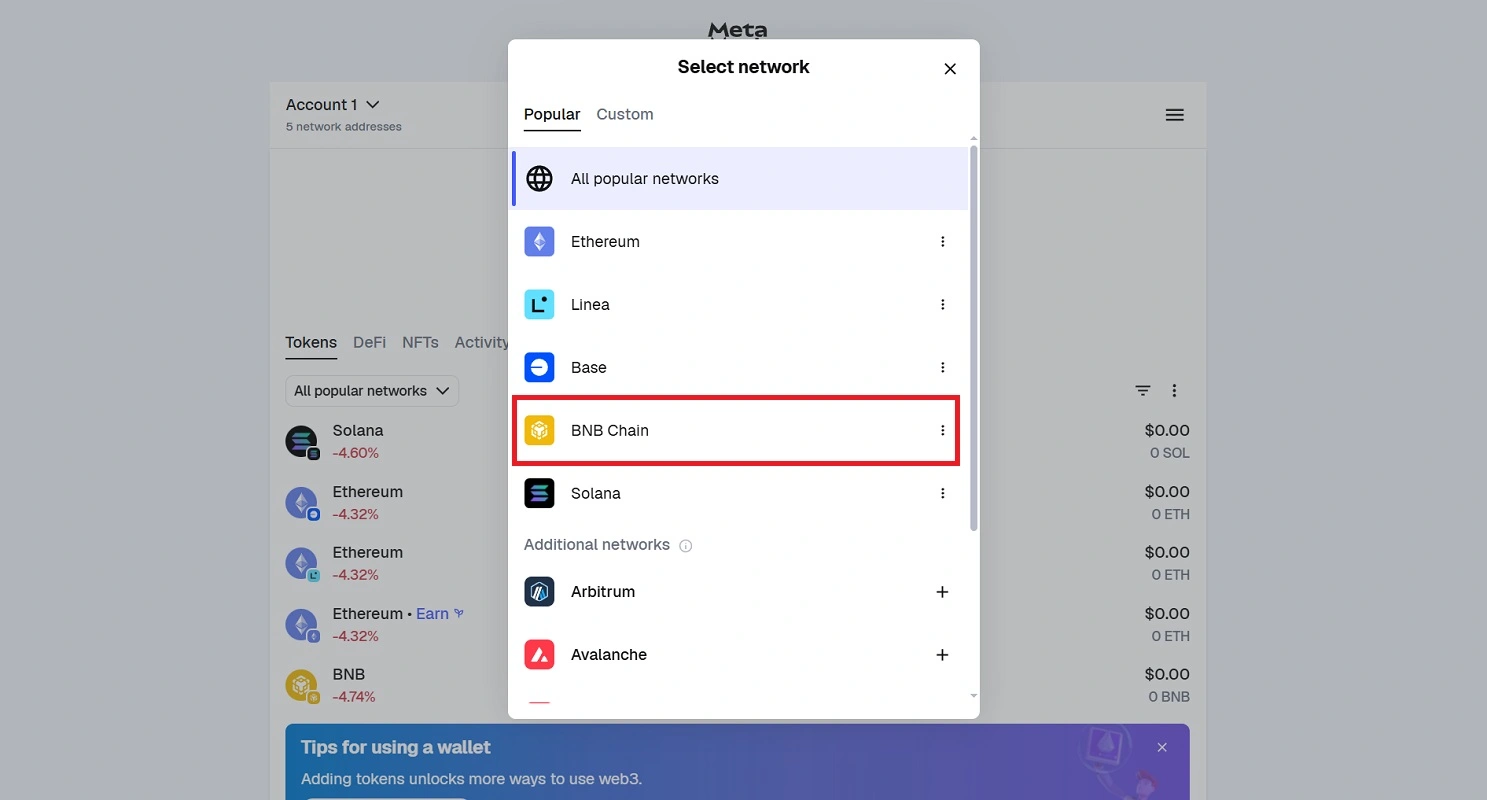Screen dimensions: 1487x800
Task: Click the token filter icon
Action: coord(1143,391)
